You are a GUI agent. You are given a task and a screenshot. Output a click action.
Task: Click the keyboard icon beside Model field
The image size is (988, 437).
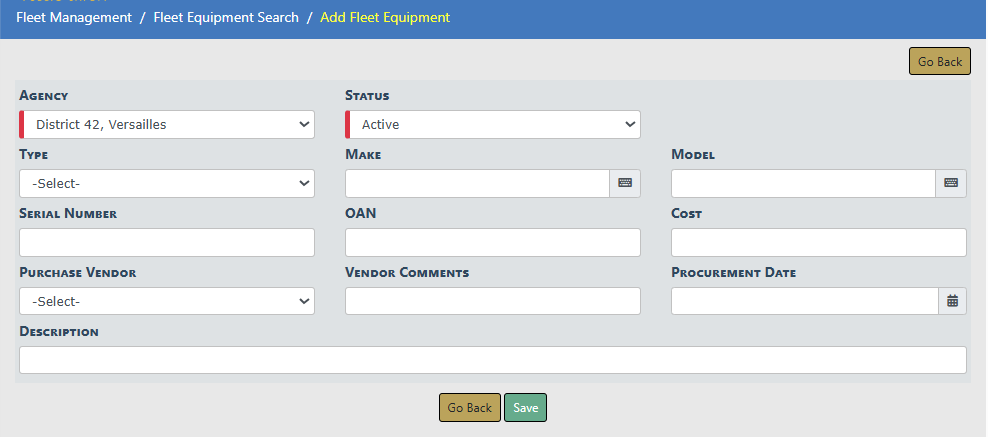(951, 183)
